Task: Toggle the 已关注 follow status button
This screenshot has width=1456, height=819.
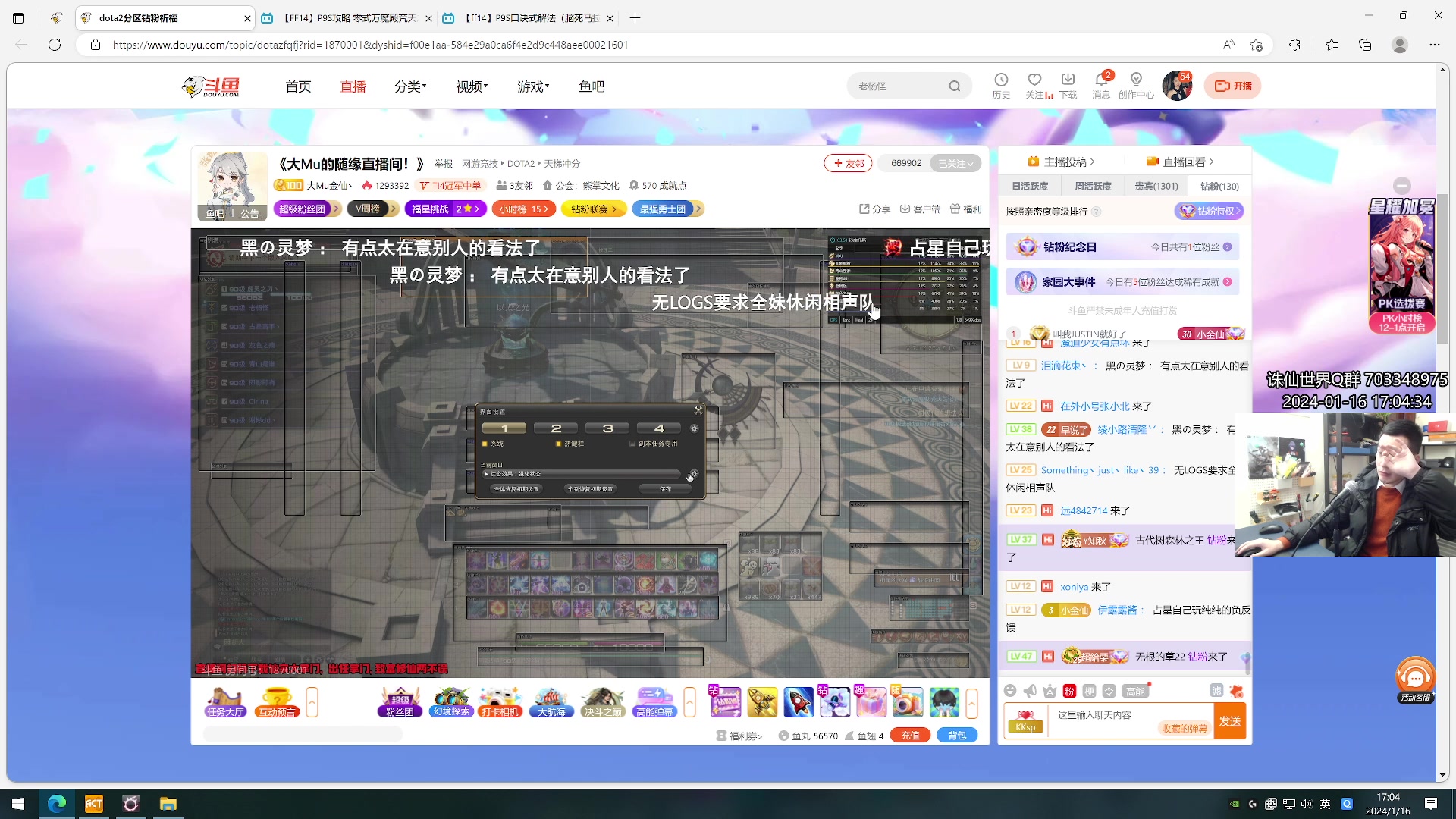Action: tap(955, 163)
